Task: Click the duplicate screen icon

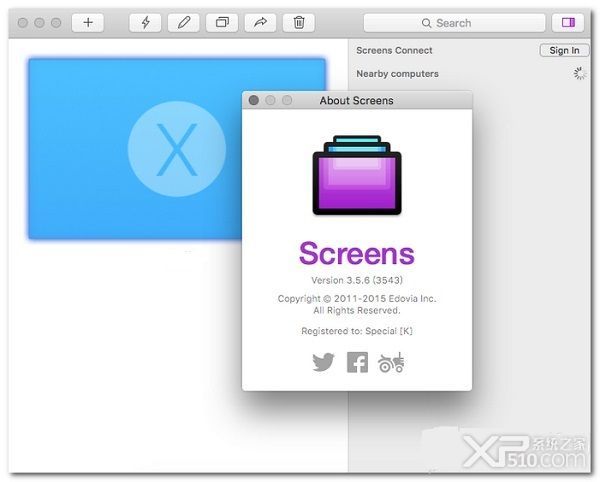Action: [x=222, y=23]
